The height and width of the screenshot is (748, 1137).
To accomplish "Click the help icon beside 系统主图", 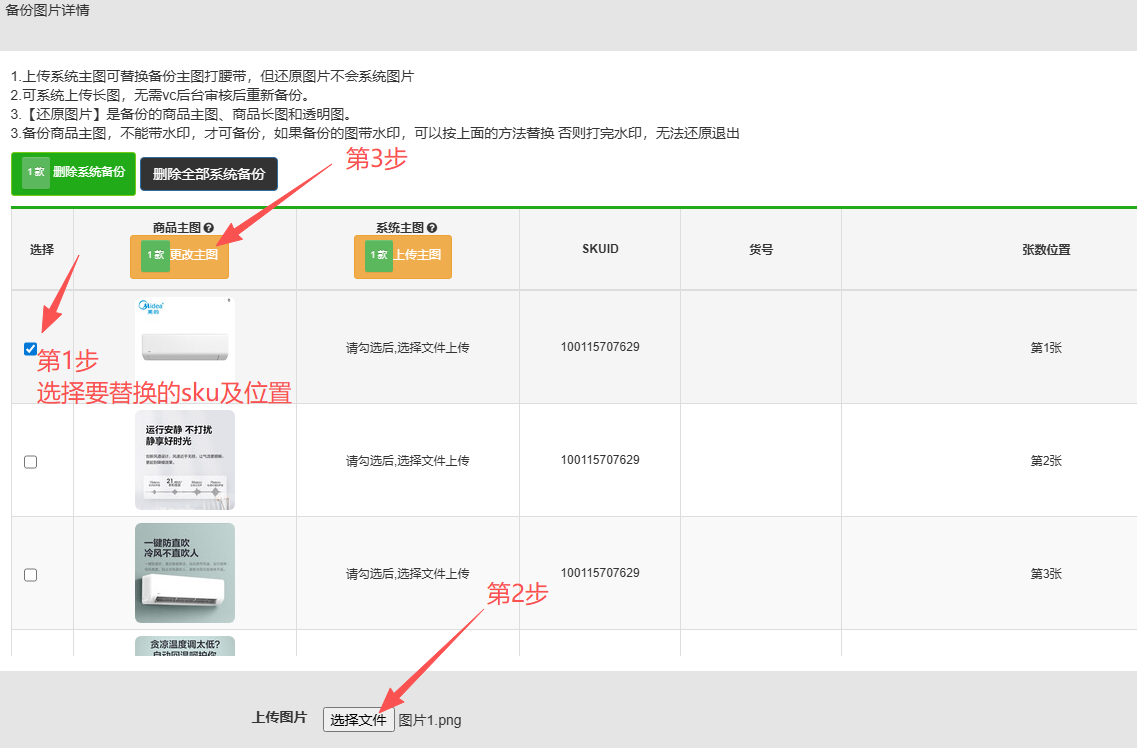I will [x=432, y=228].
